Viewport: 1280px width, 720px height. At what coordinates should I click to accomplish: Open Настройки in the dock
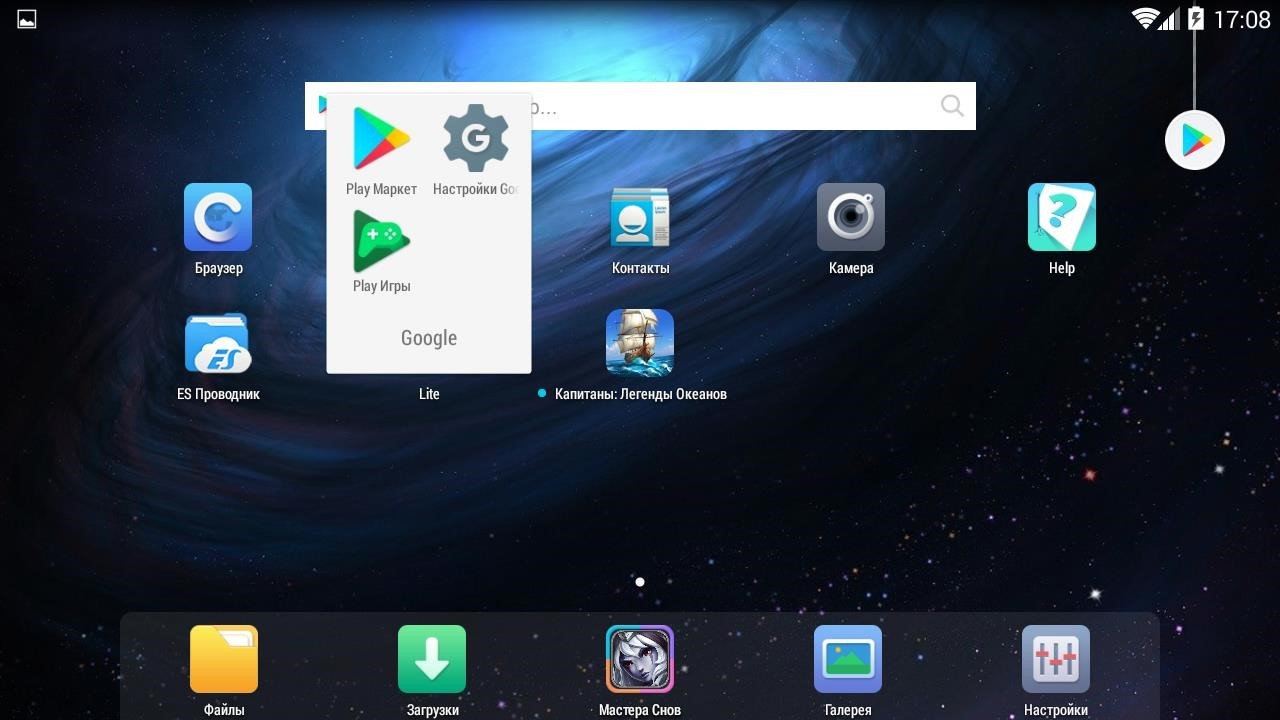pos(1056,659)
